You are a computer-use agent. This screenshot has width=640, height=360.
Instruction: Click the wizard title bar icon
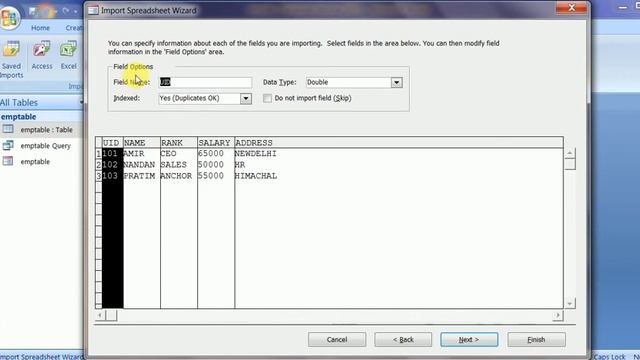93,11
